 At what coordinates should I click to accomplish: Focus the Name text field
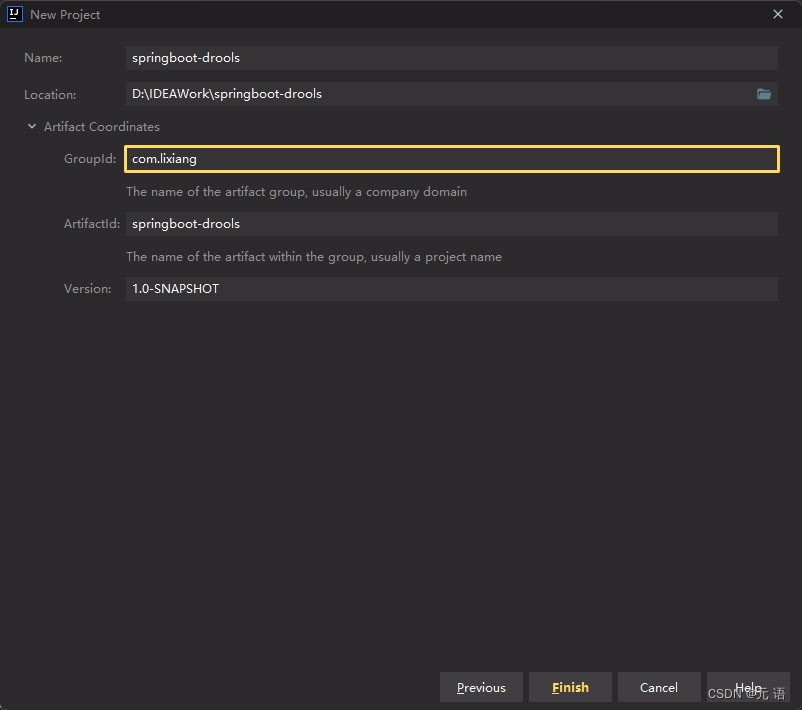click(x=451, y=58)
